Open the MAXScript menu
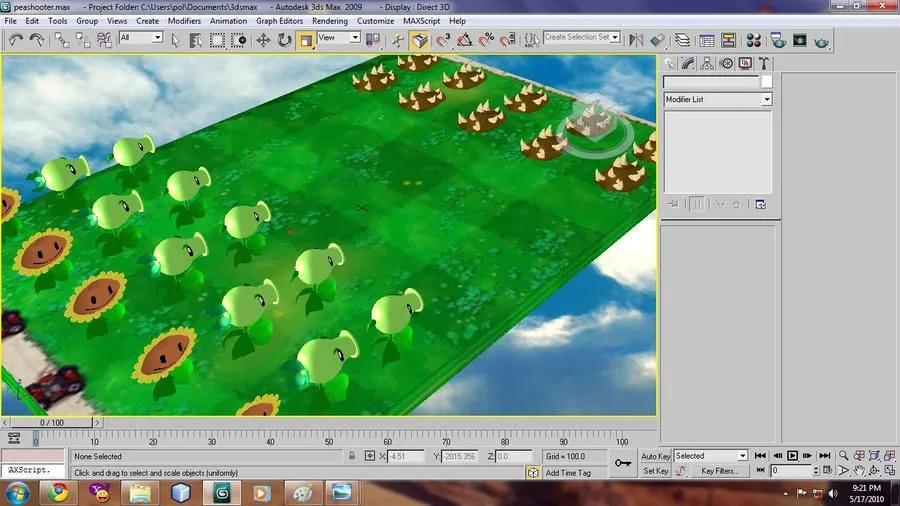Screen dimensions: 900x506 pyautogui.click(x=421, y=21)
